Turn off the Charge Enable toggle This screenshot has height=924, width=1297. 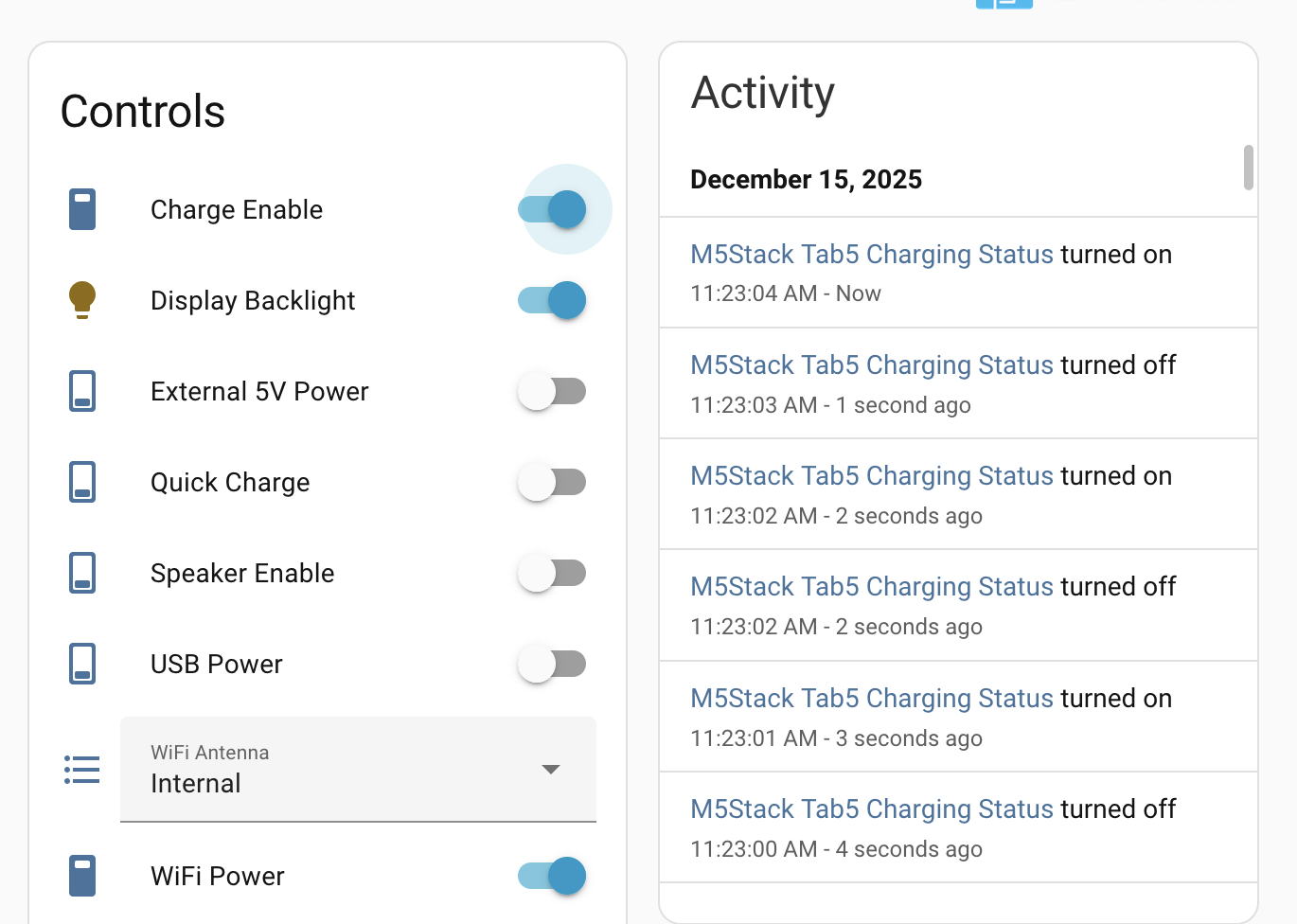coord(552,209)
